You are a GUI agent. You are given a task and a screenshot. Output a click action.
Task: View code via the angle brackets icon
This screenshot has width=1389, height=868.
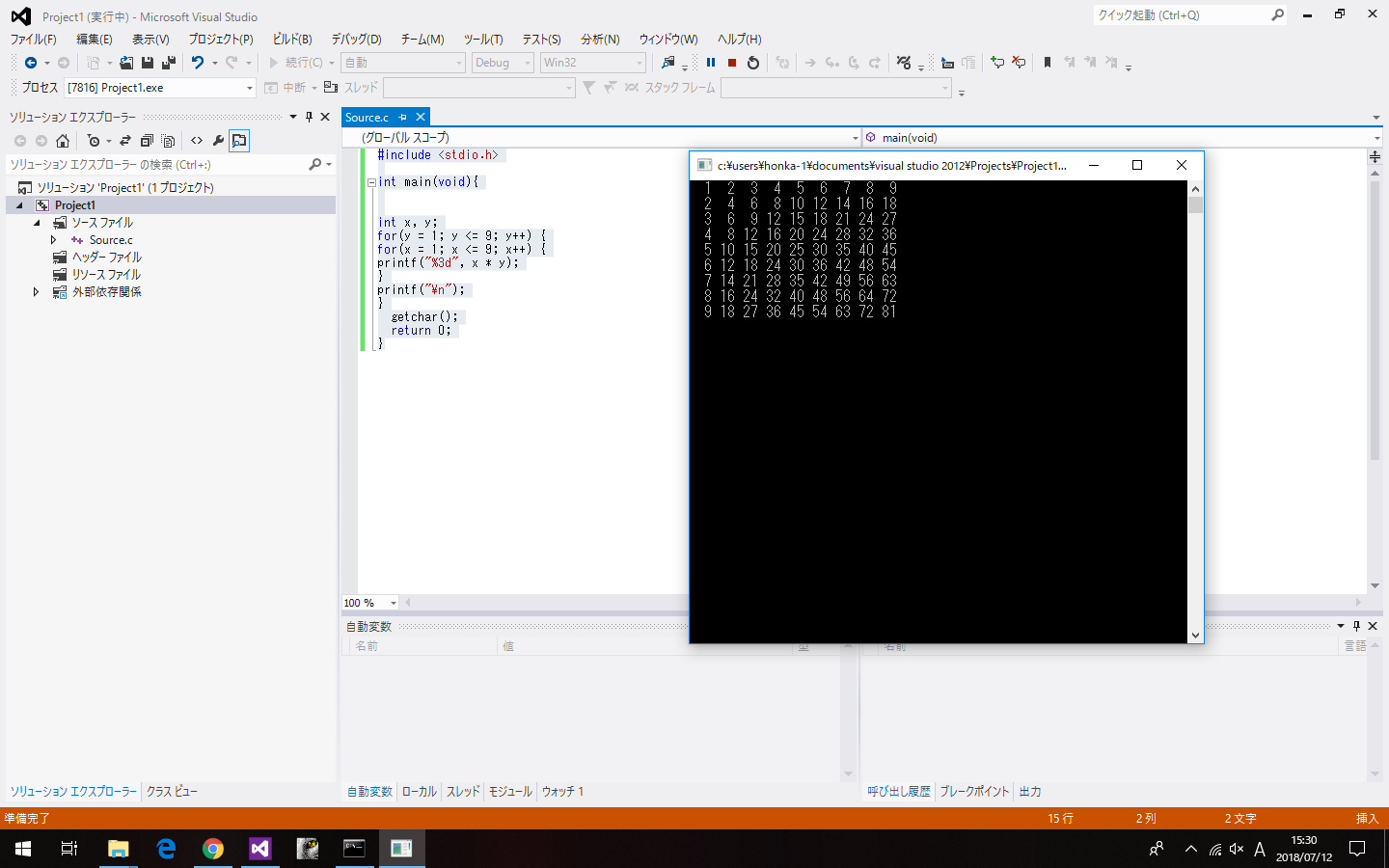point(197,141)
